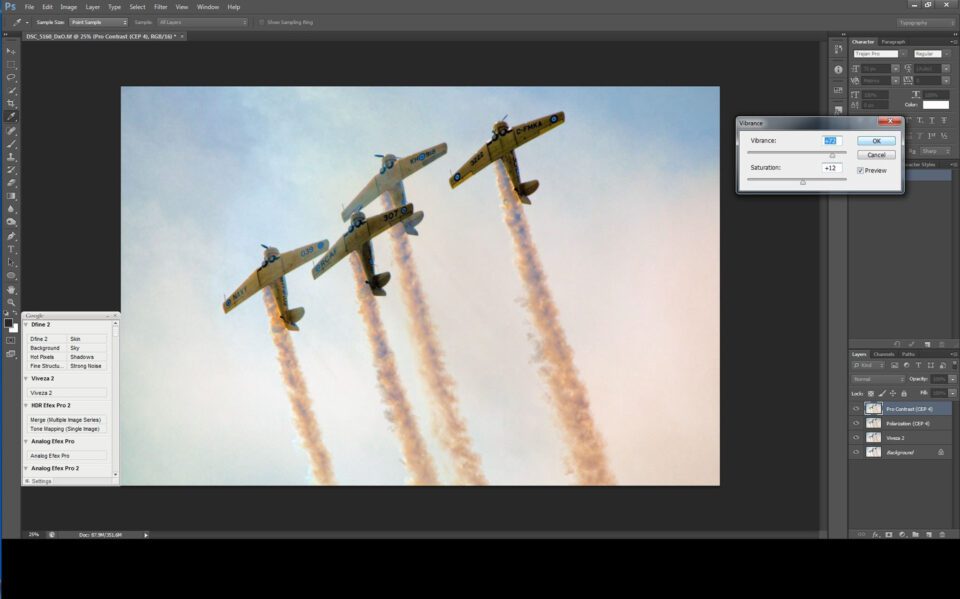The height and width of the screenshot is (599, 960).
Task: Select the Blur tool
Action: (11, 209)
